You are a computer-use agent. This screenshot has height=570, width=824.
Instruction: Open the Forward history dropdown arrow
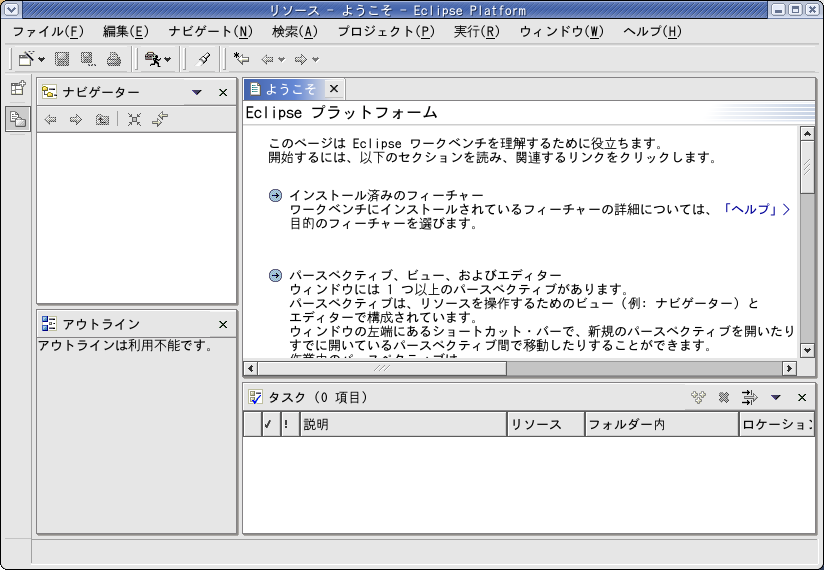coord(315,59)
